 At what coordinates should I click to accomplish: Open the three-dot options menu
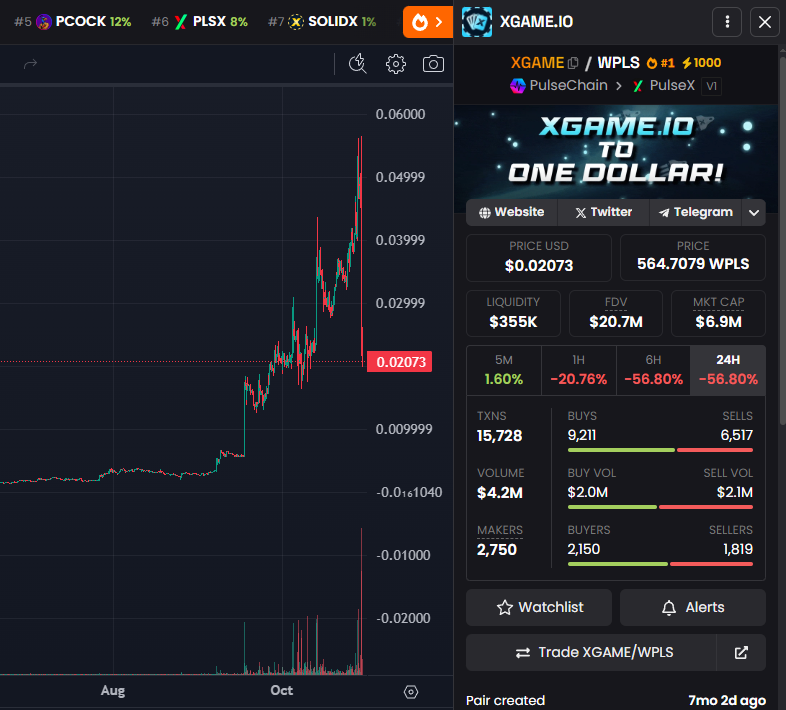tap(727, 22)
